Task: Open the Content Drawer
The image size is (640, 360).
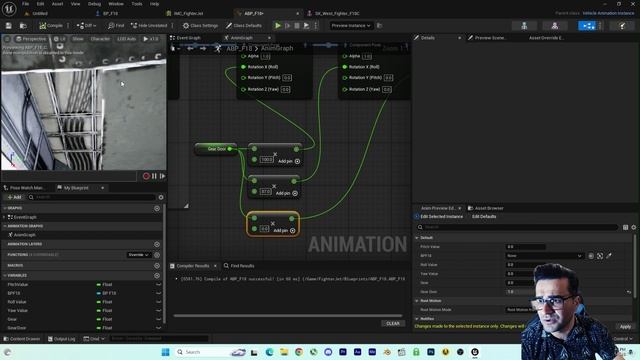Action: [21, 339]
